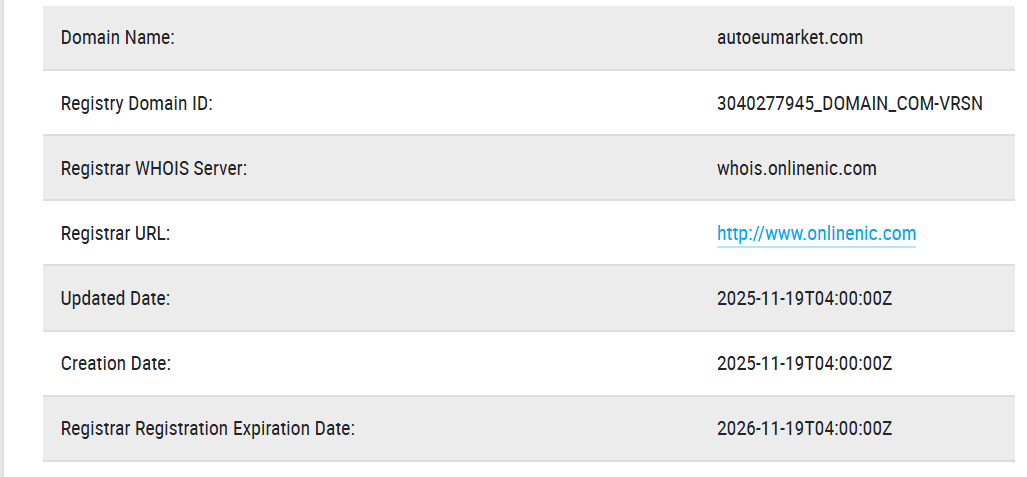Viewport: 1027px width, 477px height.
Task: Click the Registrar URL label
Action: tap(116, 234)
